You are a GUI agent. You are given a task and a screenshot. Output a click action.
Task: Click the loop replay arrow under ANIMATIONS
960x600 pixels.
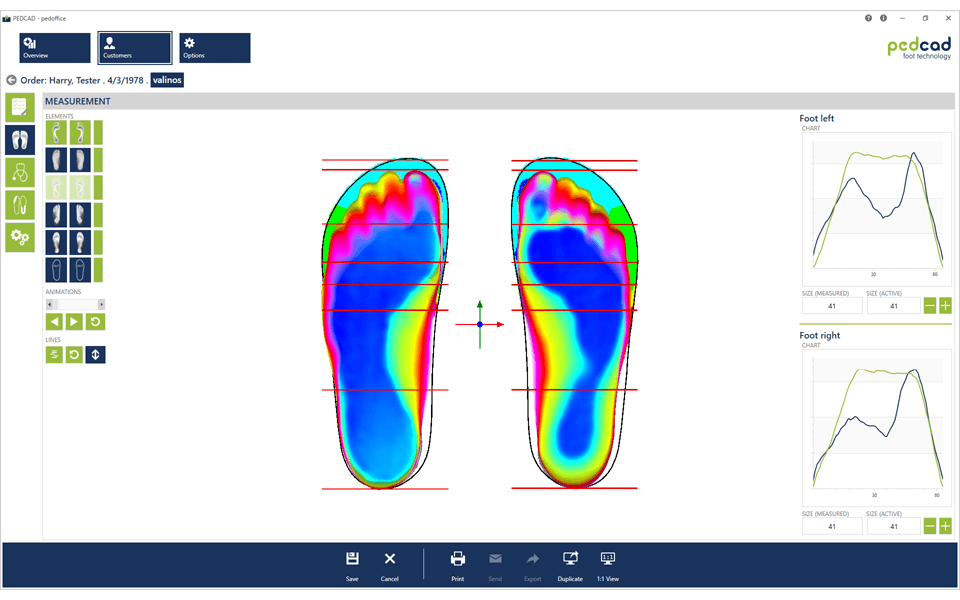coord(95,321)
